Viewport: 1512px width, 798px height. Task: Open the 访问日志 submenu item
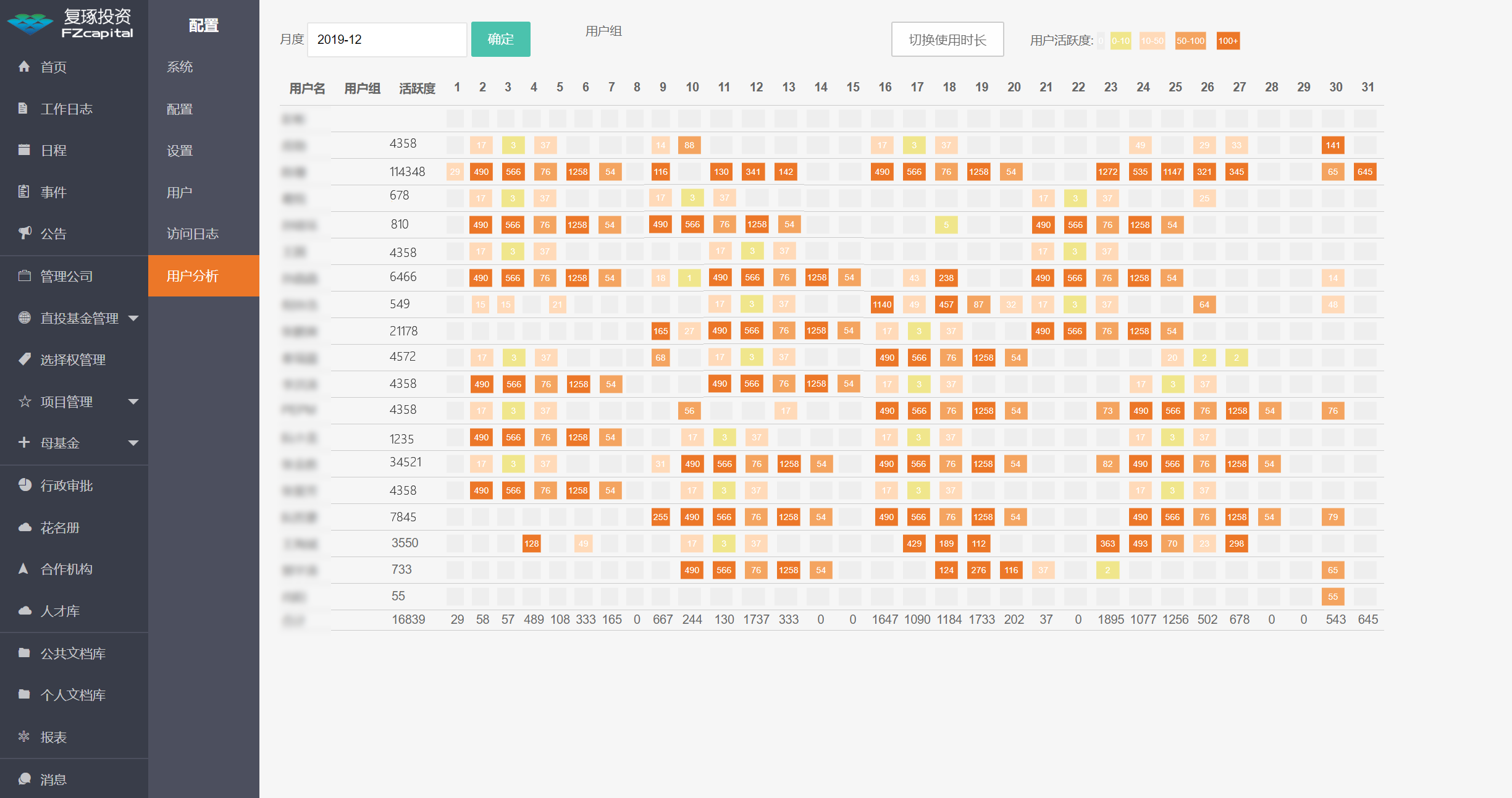(193, 233)
